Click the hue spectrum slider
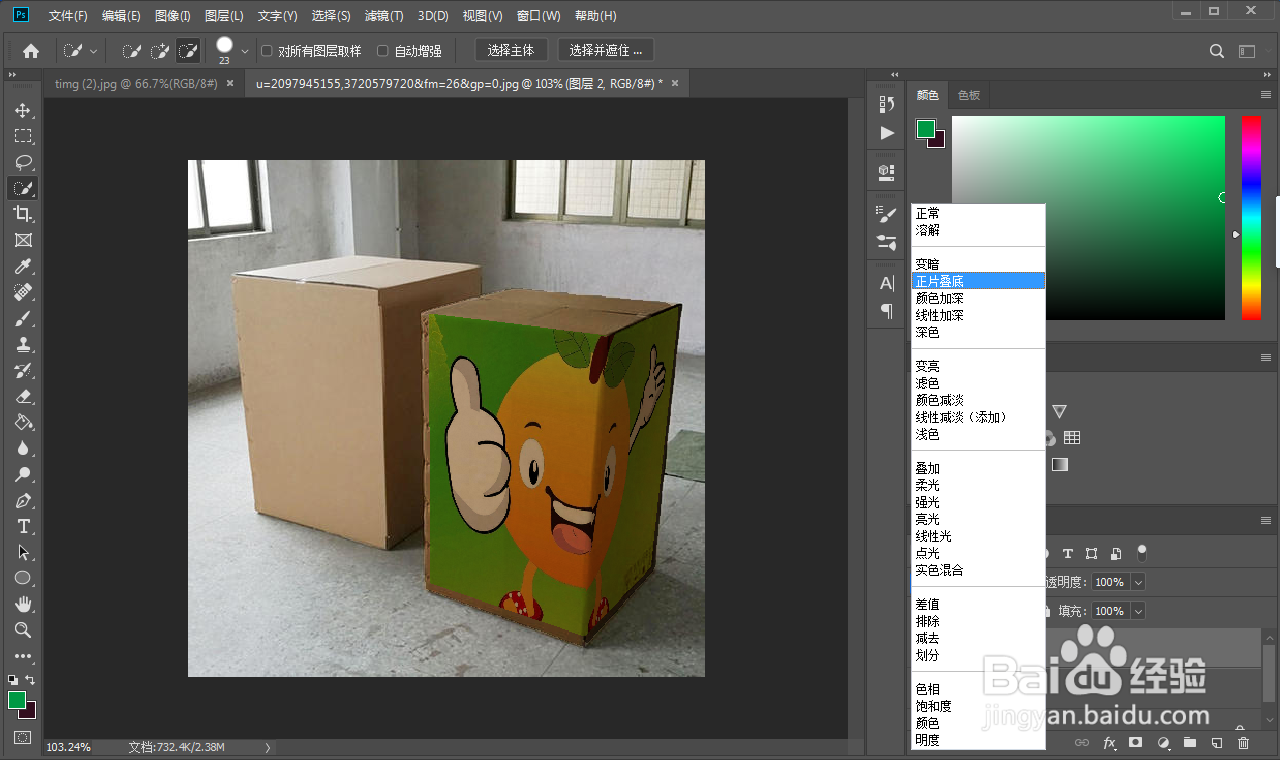The image size is (1280, 760). click(1251, 218)
